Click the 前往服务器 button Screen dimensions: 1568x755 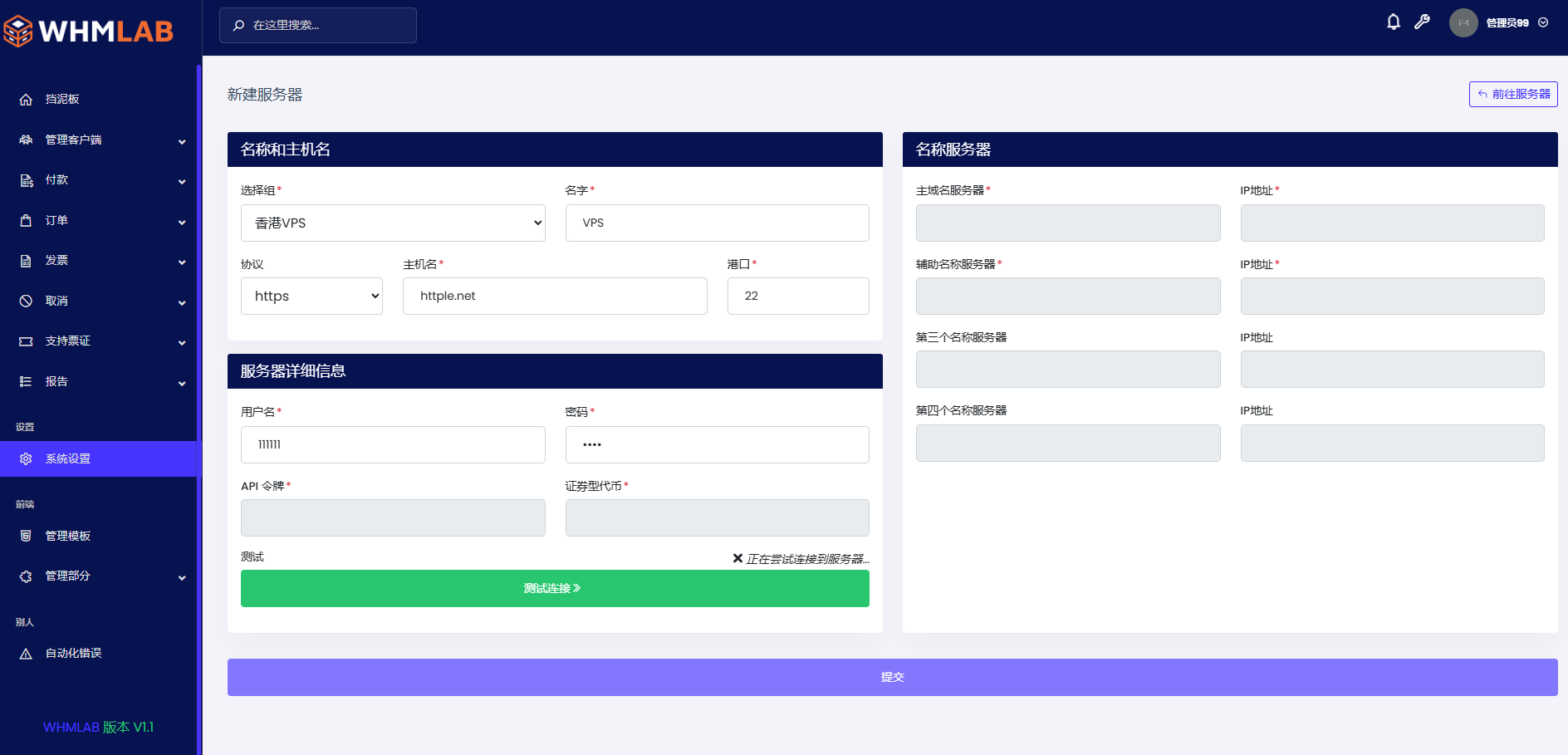[x=1513, y=94]
